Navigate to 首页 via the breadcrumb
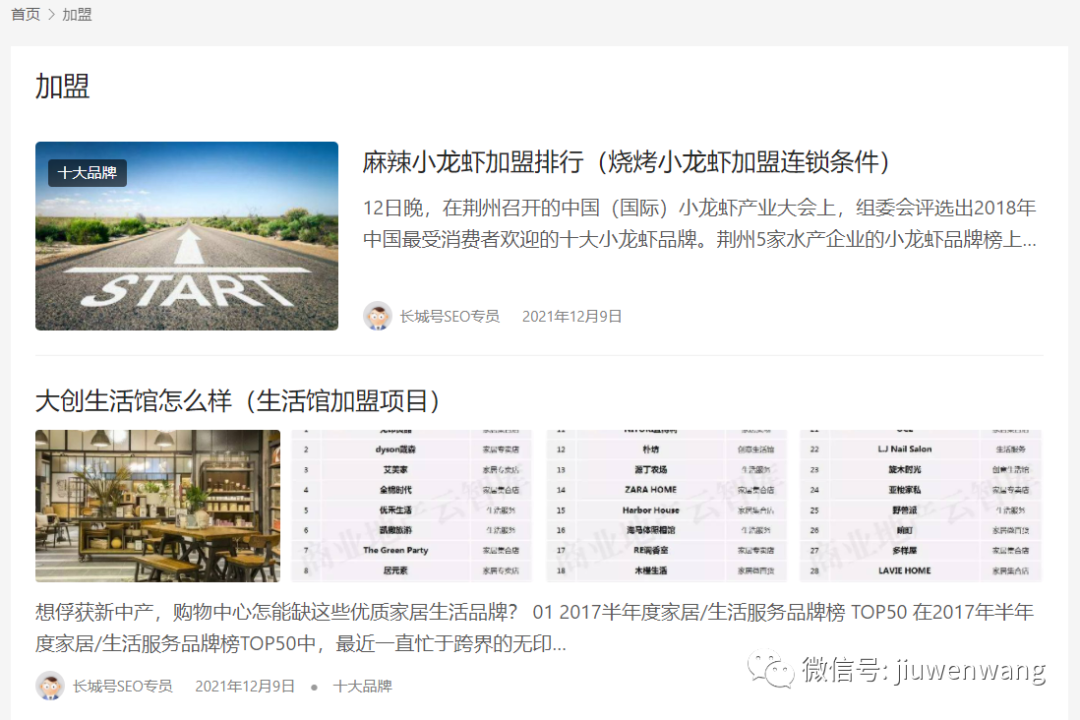 pos(25,14)
